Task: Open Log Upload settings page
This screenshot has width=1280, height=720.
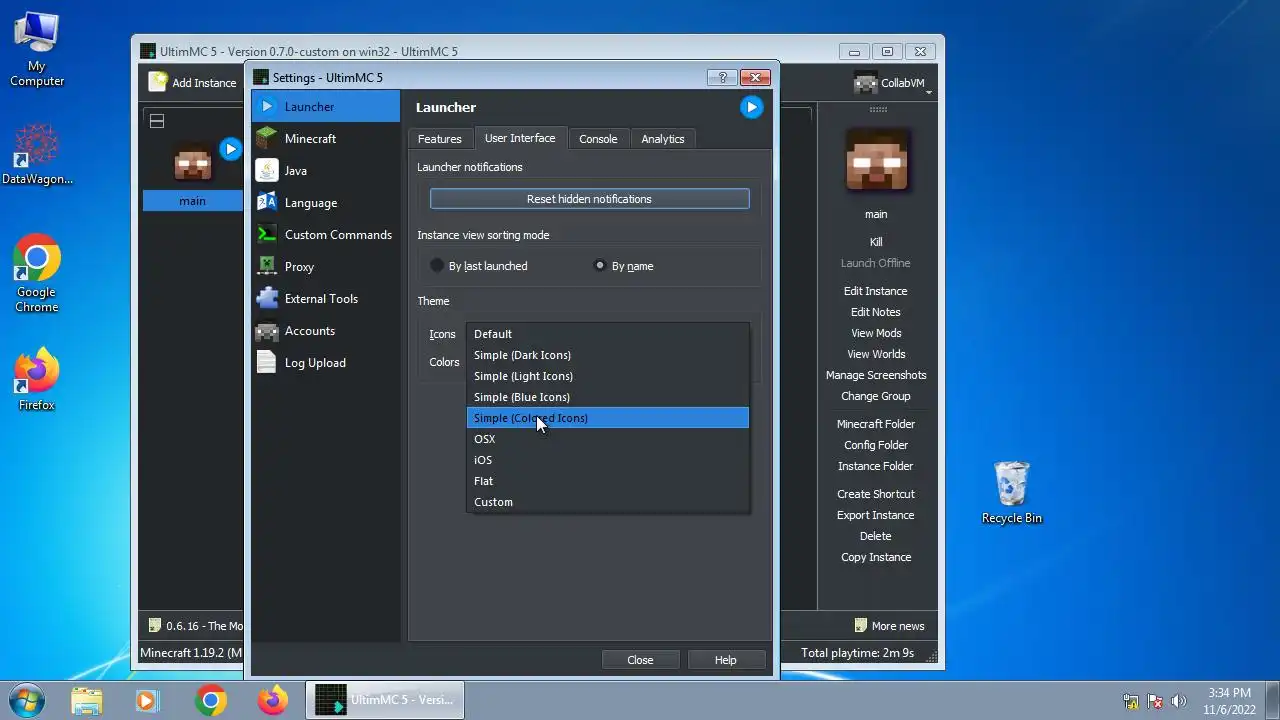Action: pyautogui.click(x=325, y=363)
